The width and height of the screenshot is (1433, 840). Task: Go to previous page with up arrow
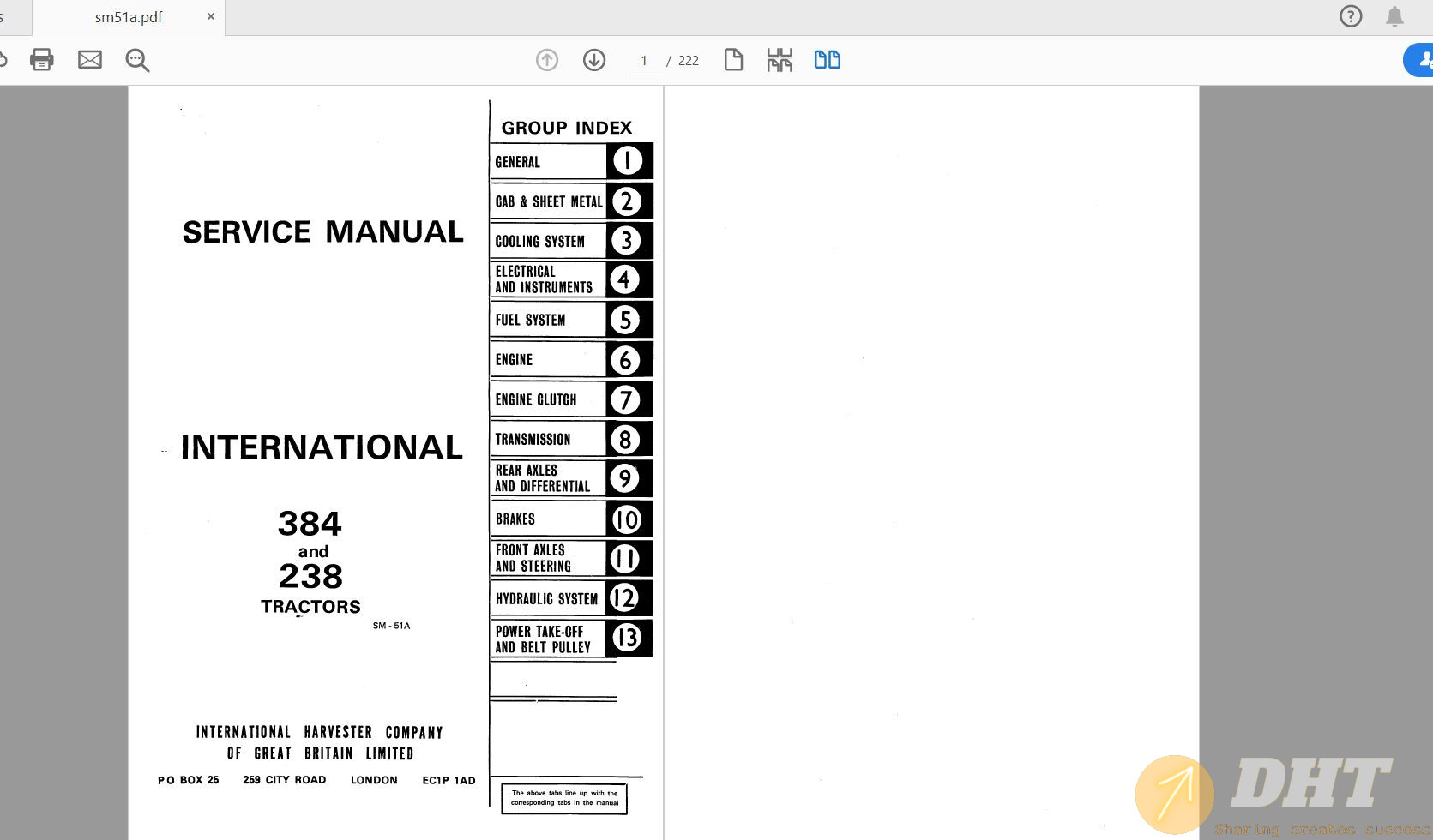click(547, 60)
